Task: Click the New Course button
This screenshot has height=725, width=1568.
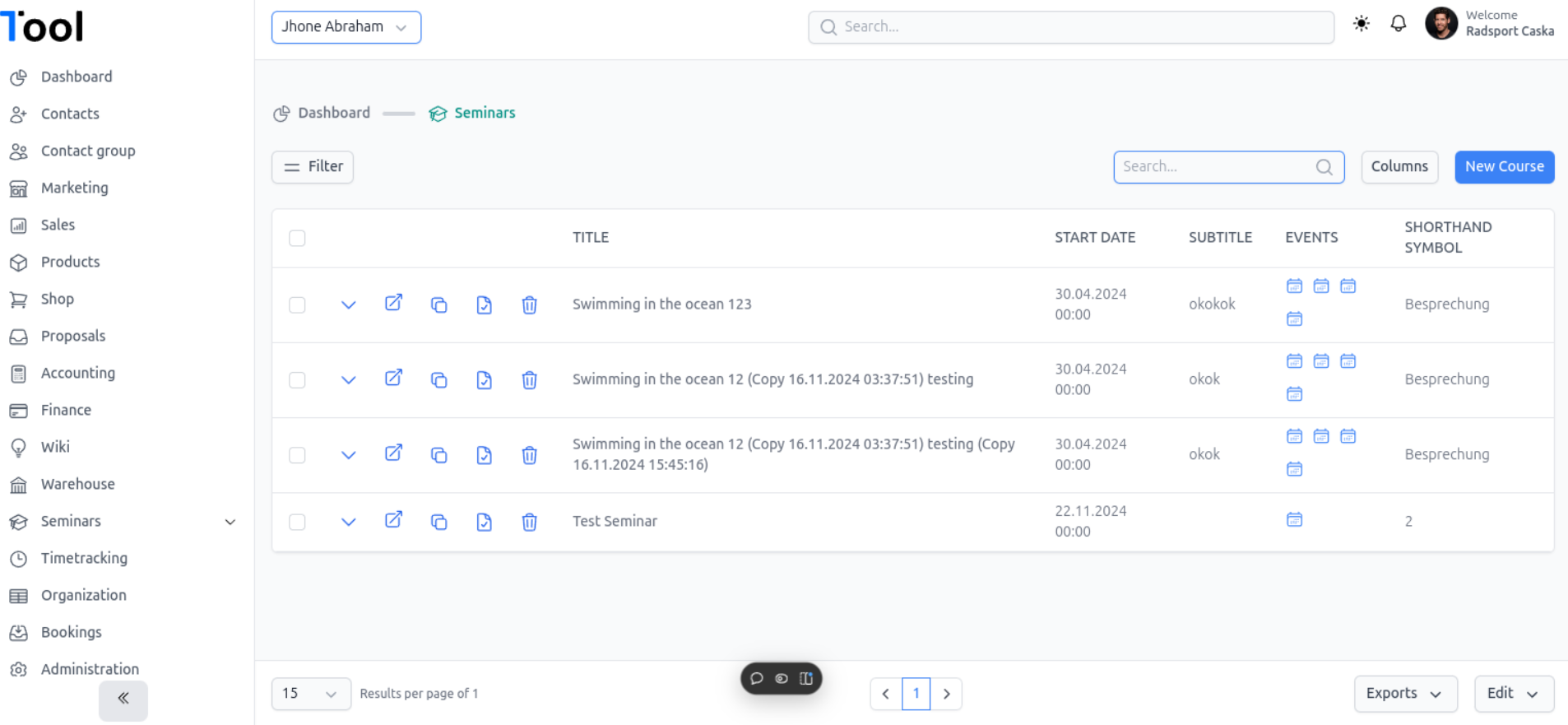Action: tap(1504, 167)
